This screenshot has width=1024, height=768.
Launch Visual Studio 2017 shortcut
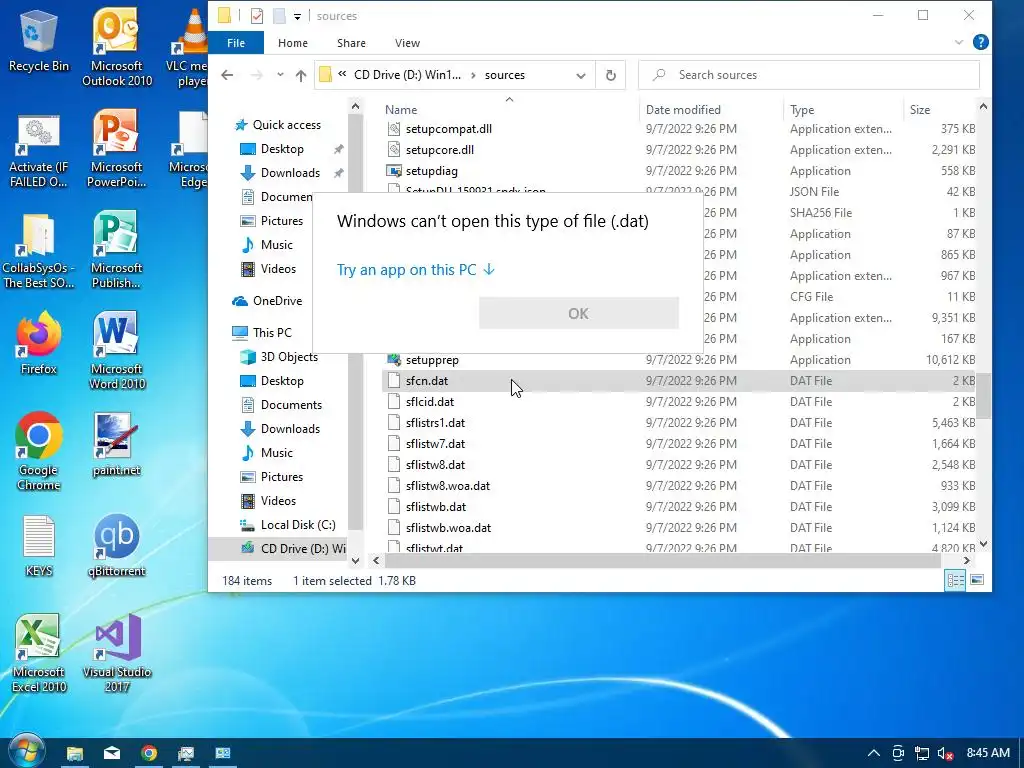pos(116,653)
